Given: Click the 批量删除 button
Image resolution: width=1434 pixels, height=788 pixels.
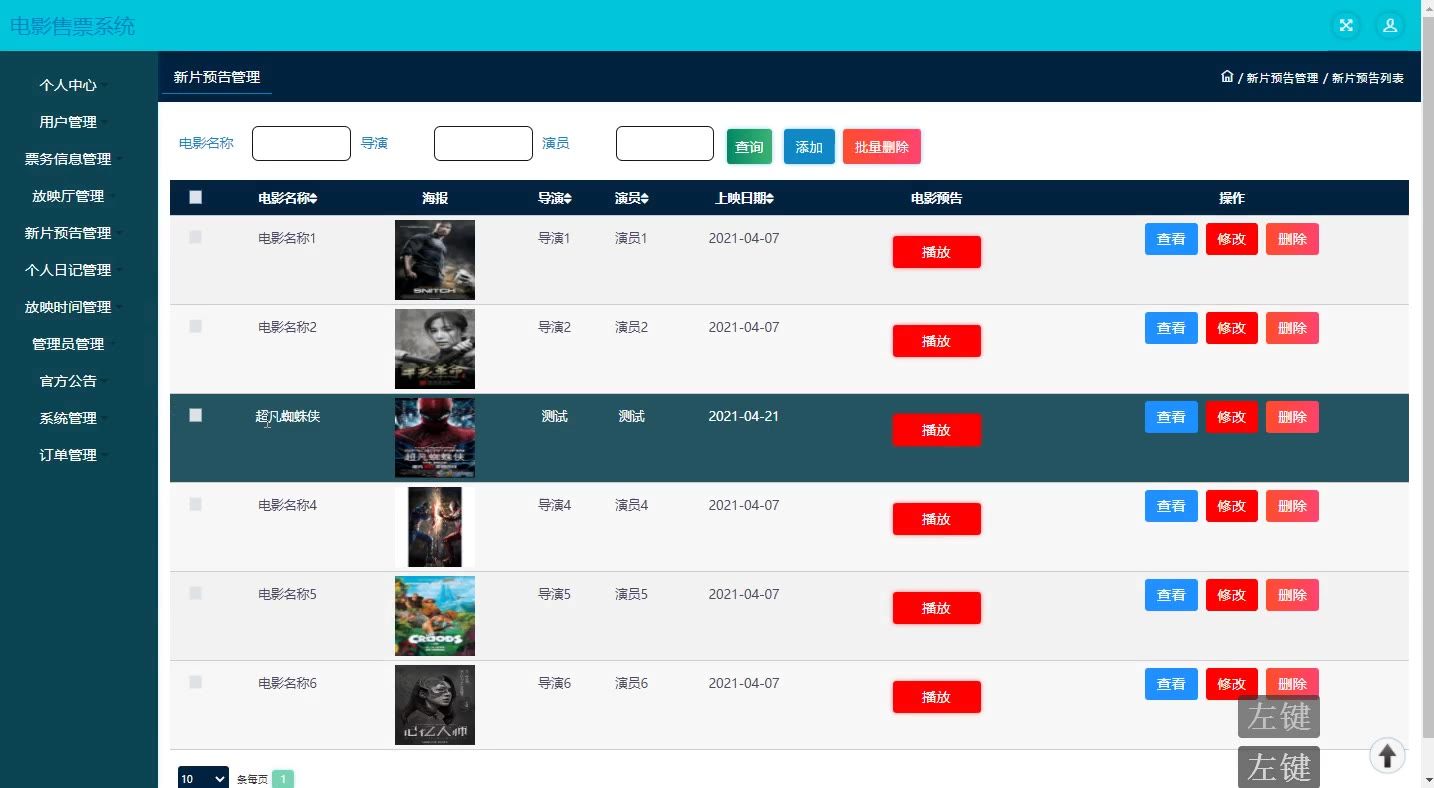Looking at the screenshot, I should pos(882,147).
